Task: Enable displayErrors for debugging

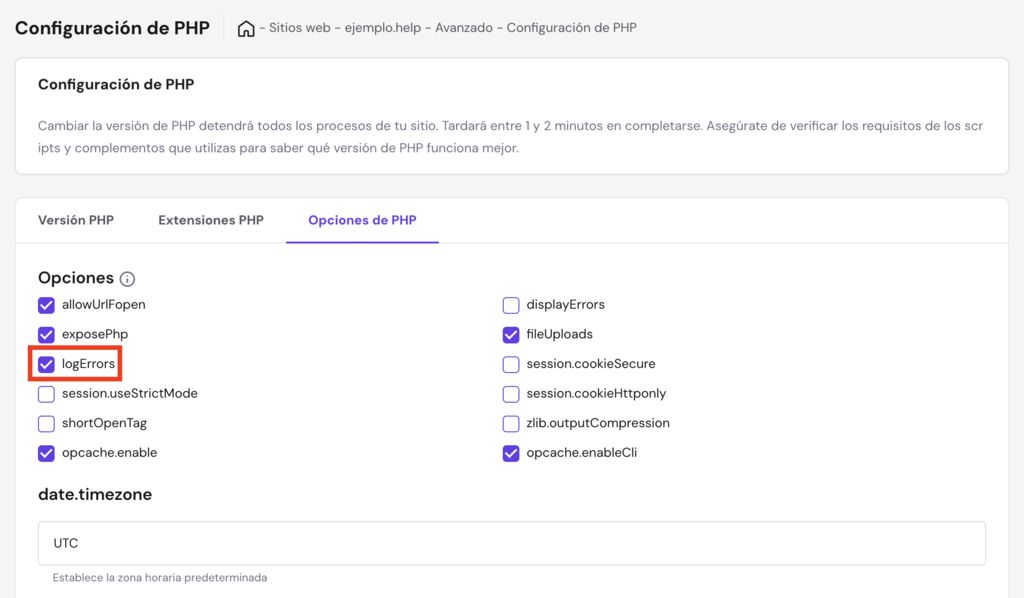Action: coord(511,305)
